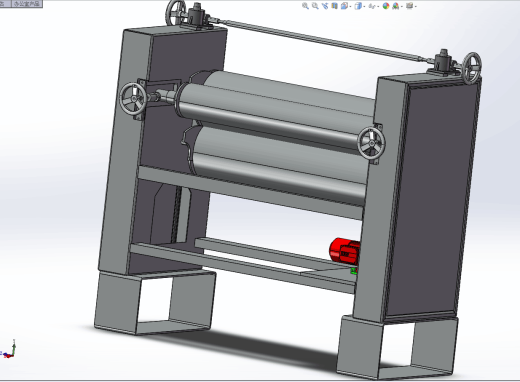Screen dimensions: 520x382
Task: Expand the View Settings dropdown arrow
Action: [x=416, y=6]
